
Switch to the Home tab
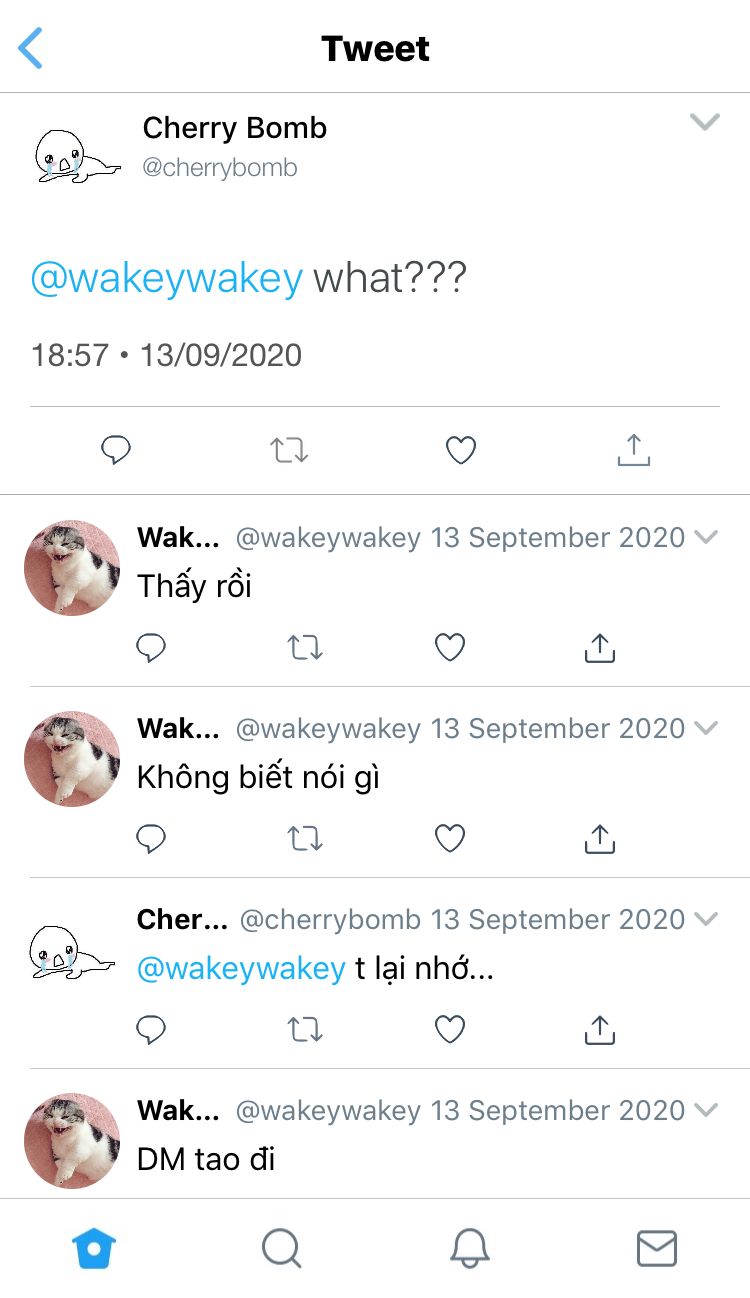(94, 1248)
